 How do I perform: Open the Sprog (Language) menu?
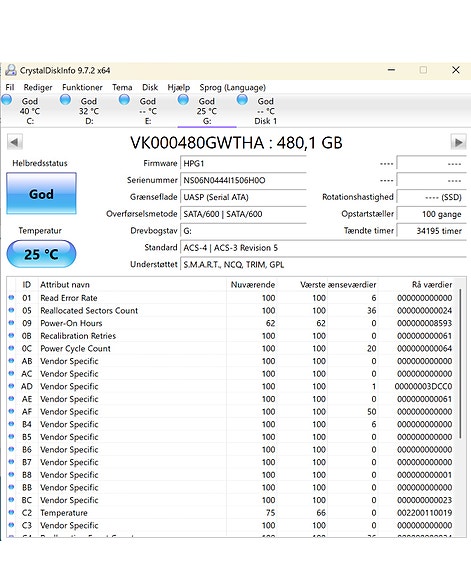tap(233, 87)
